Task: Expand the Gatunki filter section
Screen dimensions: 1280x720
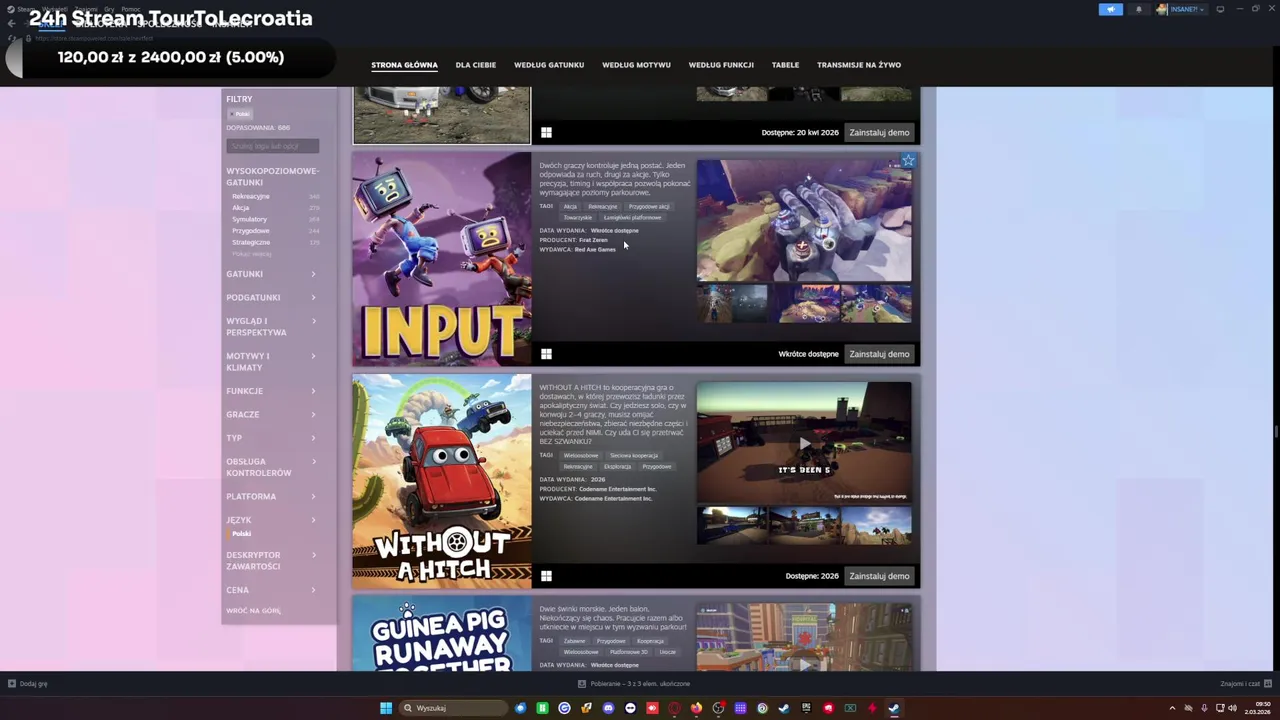Action: (x=271, y=274)
